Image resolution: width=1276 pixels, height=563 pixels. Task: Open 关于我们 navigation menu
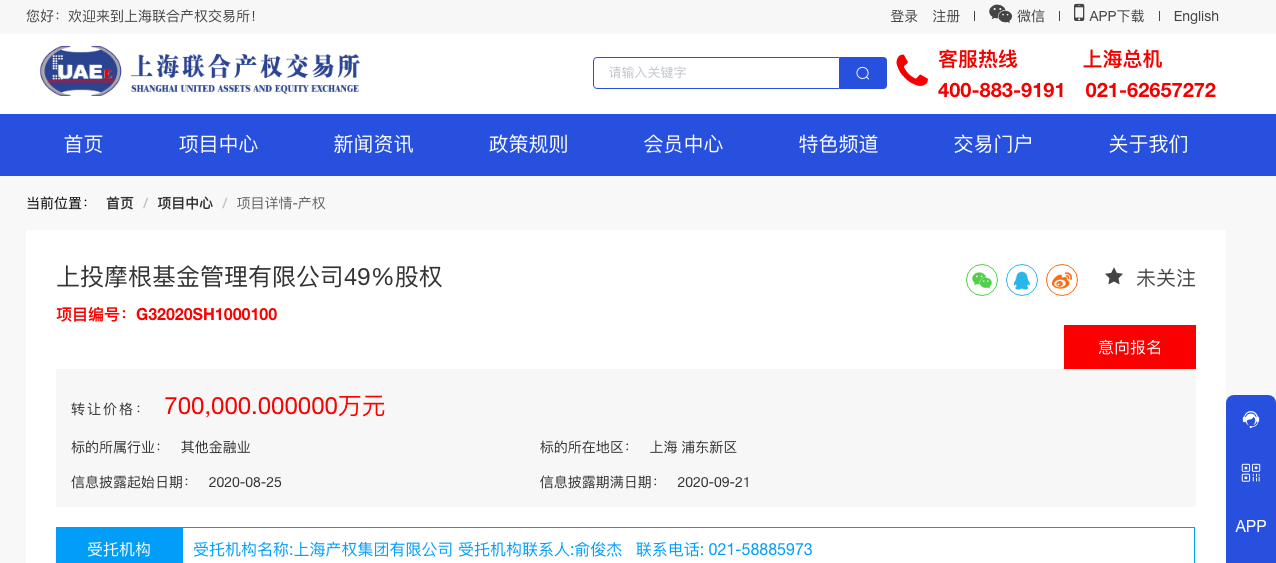(x=1148, y=144)
